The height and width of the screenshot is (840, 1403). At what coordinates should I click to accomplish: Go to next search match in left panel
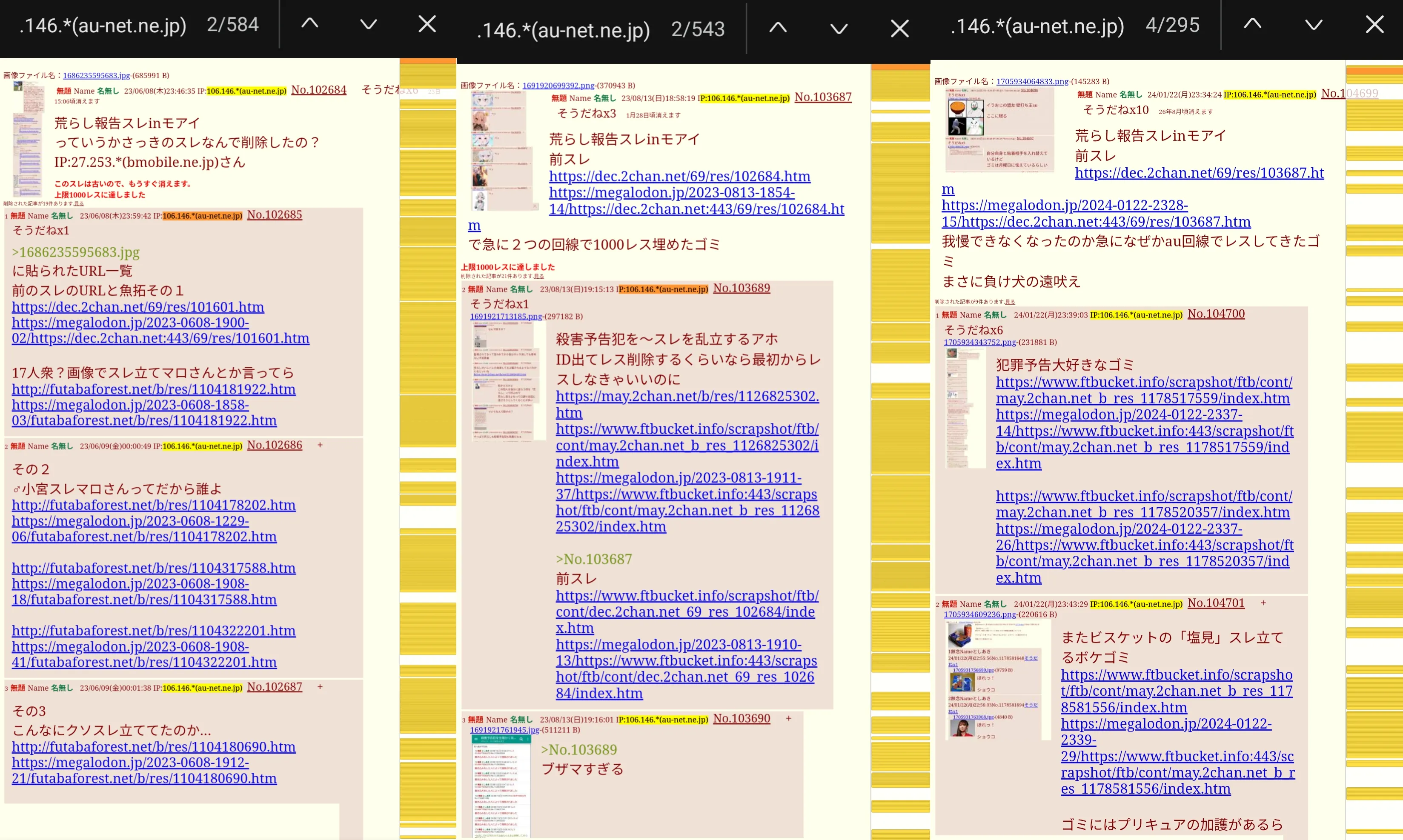(368, 24)
